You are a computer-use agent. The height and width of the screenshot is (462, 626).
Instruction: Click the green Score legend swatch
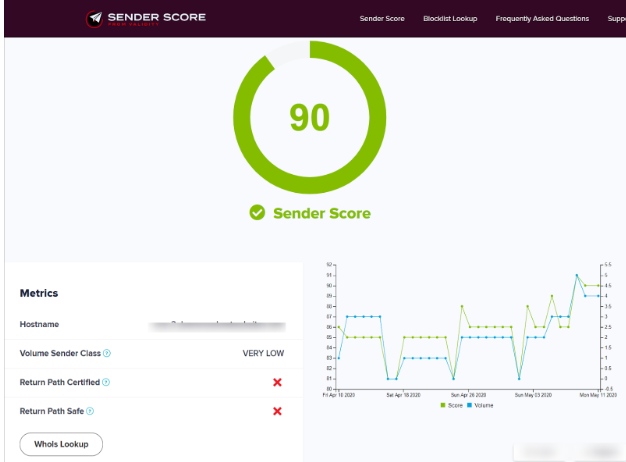pyautogui.click(x=443, y=405)
